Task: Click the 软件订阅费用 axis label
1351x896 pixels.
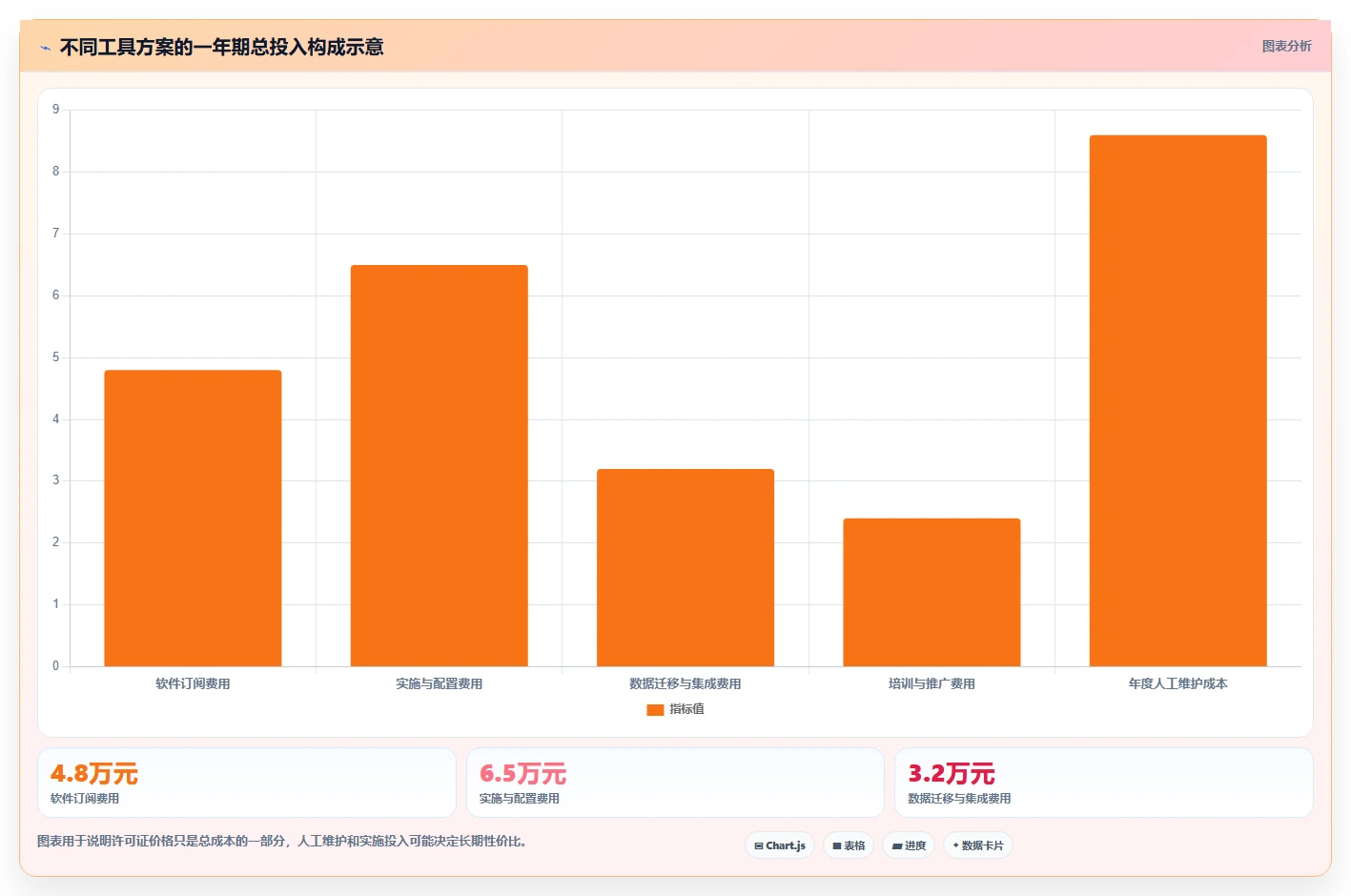Action: tap(193, 683)
